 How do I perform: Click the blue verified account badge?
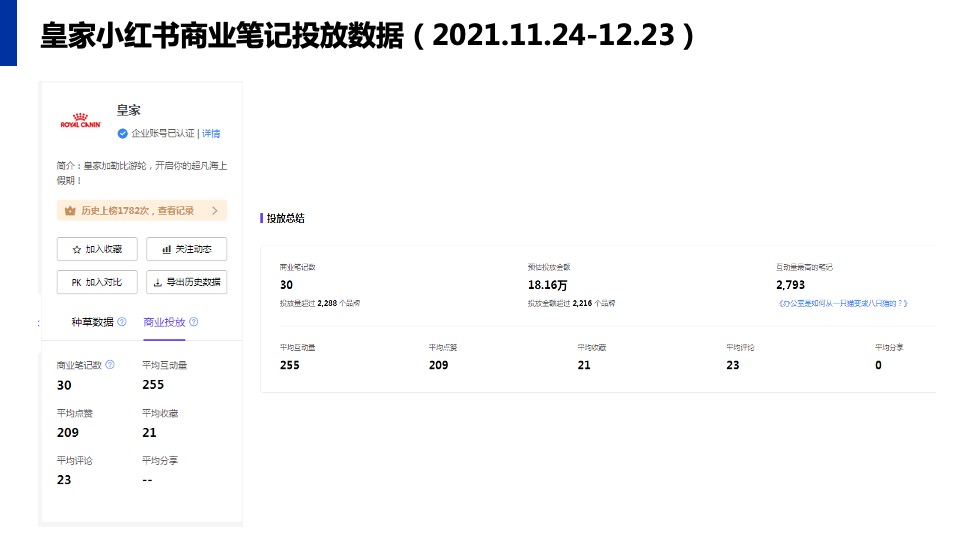(x=122, y=133)
